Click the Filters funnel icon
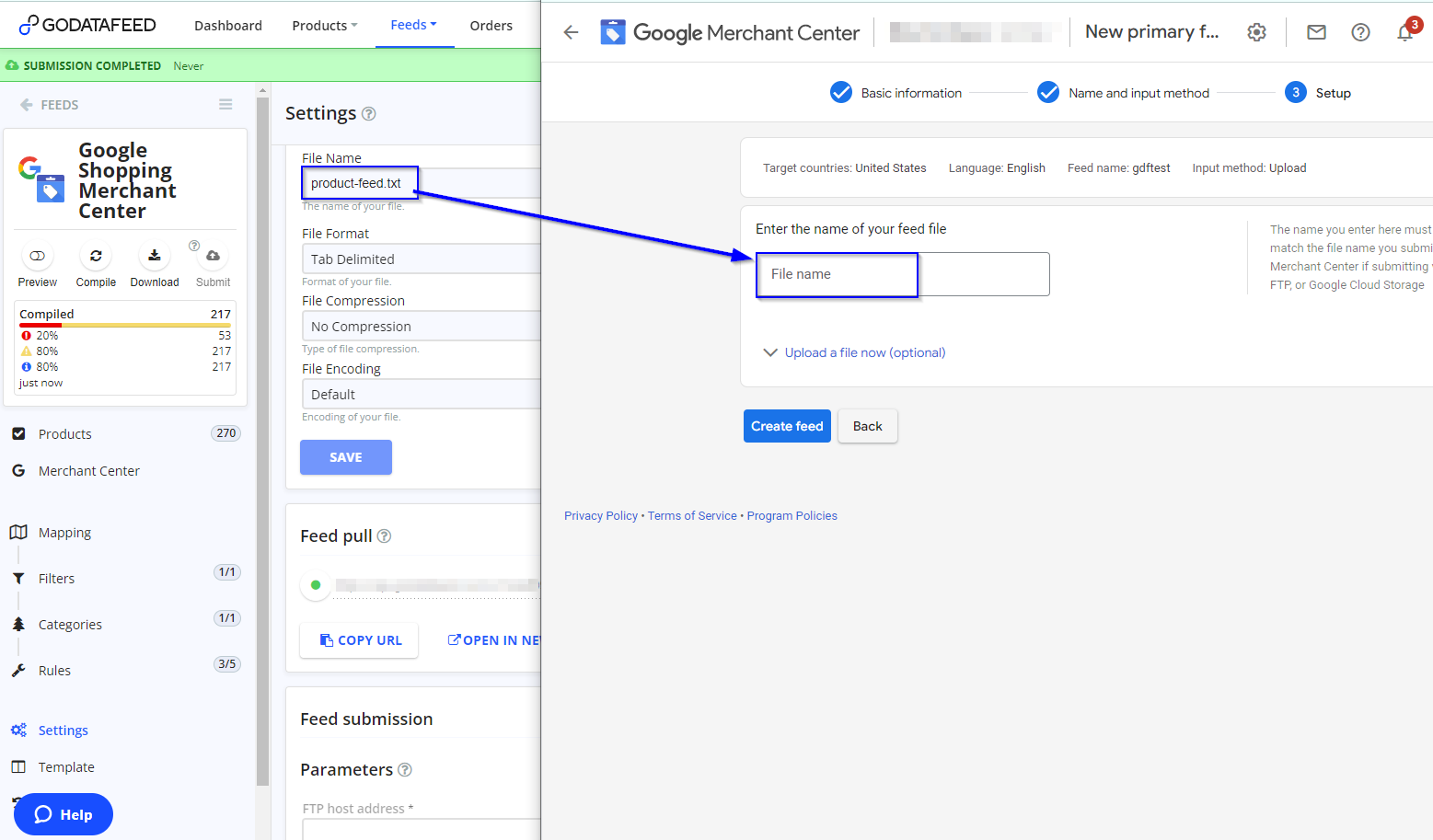Image resolution: width=1433 pixels, height=840 pixels. [18, 579]
